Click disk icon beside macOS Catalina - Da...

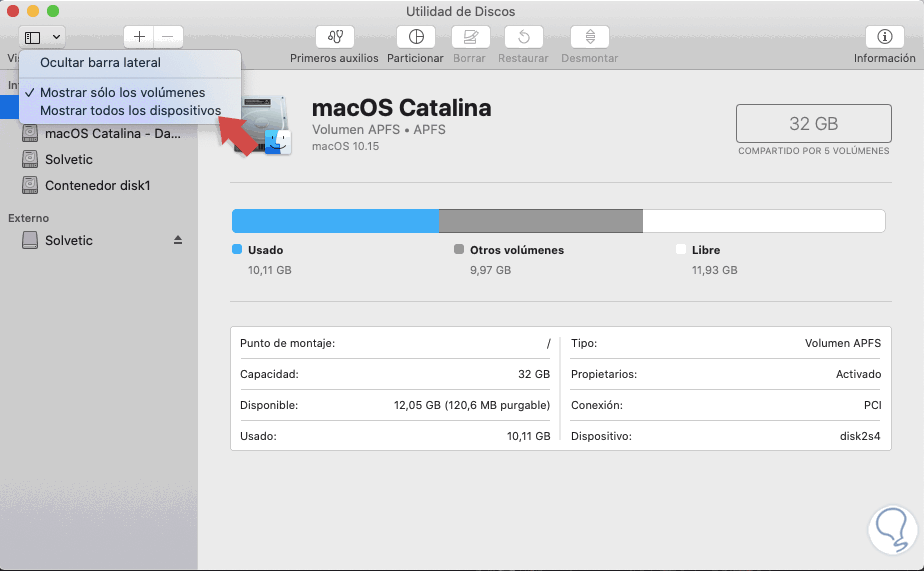tap(29, 134)
